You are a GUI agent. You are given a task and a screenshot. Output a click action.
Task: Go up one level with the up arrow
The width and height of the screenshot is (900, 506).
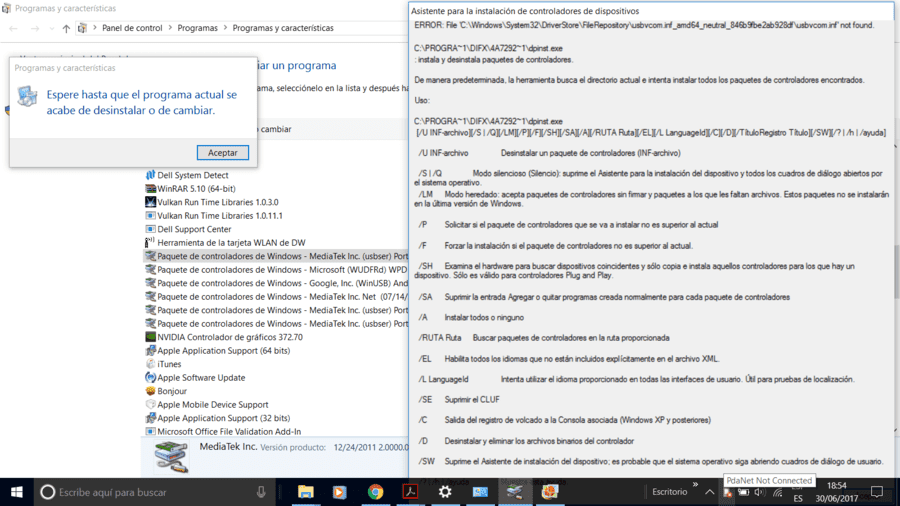66,28
